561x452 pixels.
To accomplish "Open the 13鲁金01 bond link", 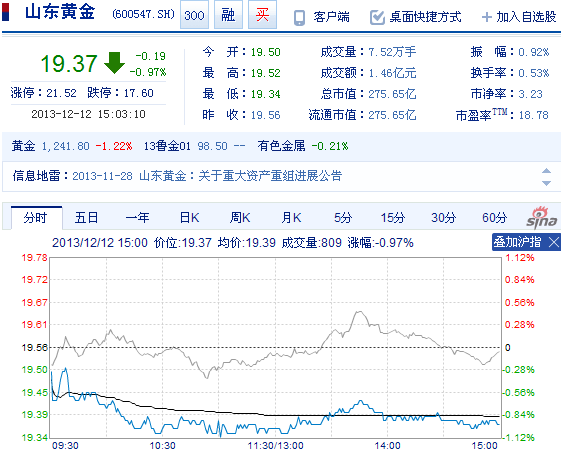I will point(167,146).
